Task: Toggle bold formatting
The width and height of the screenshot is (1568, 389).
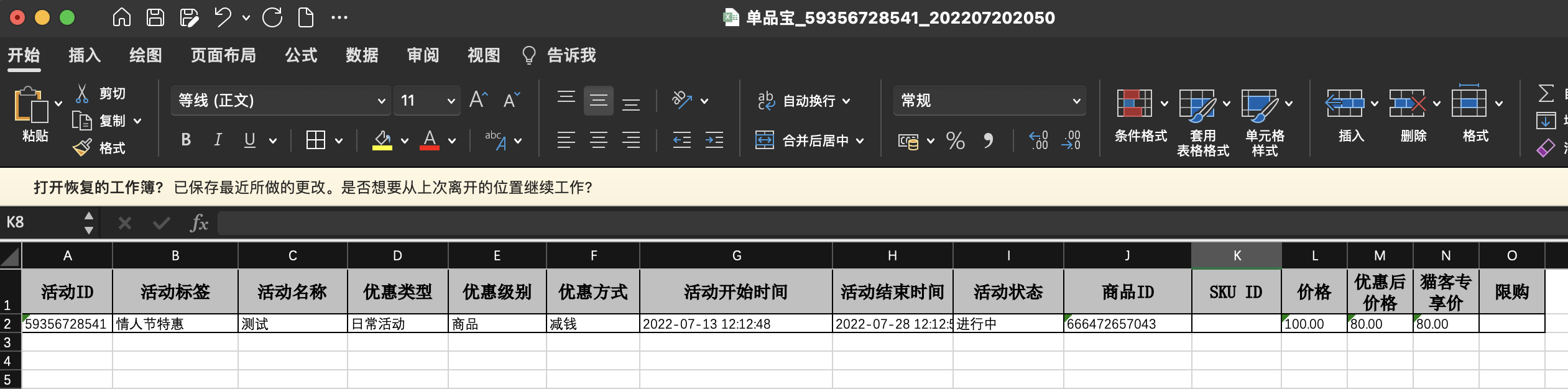Action: pyautogui.click(x=186, y=140)
